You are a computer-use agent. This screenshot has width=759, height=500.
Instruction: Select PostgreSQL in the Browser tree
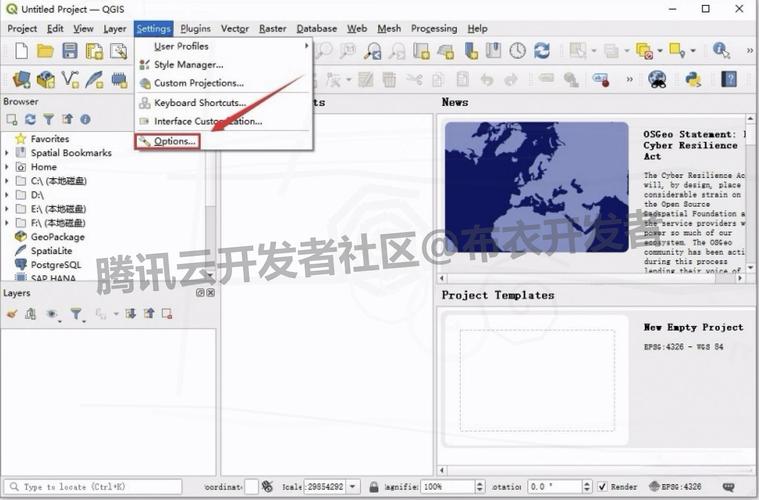(56, 265)
